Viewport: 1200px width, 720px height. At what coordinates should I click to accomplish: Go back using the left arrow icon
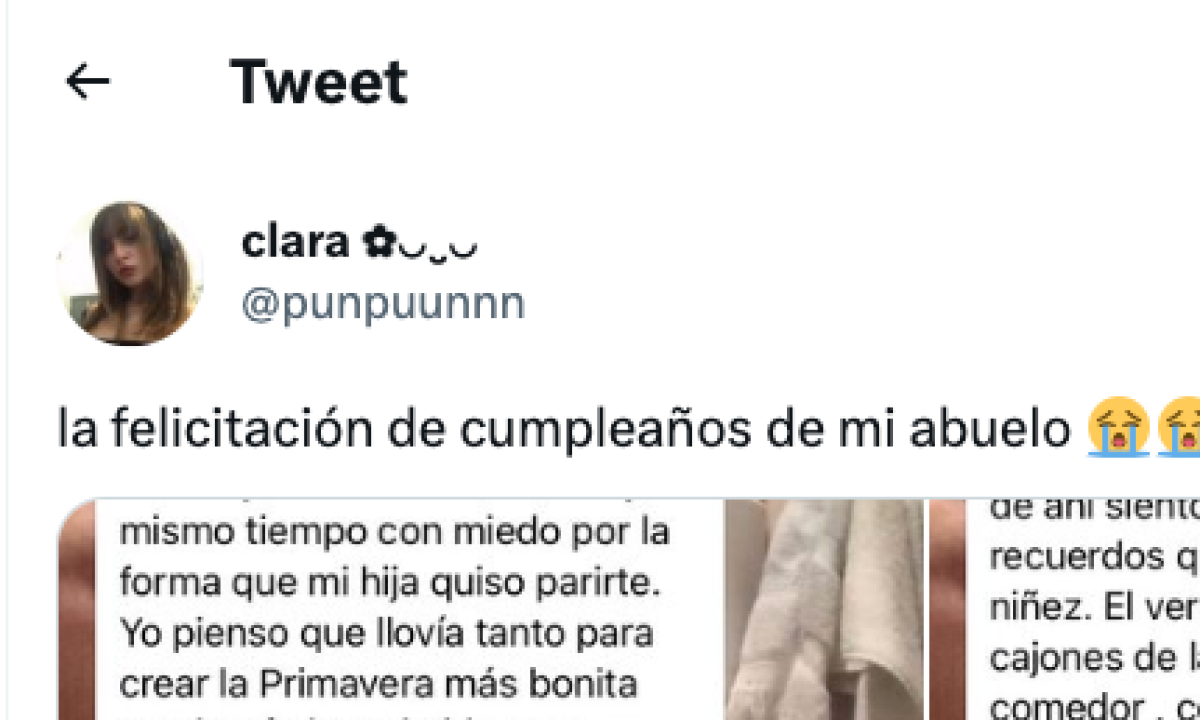87,81
